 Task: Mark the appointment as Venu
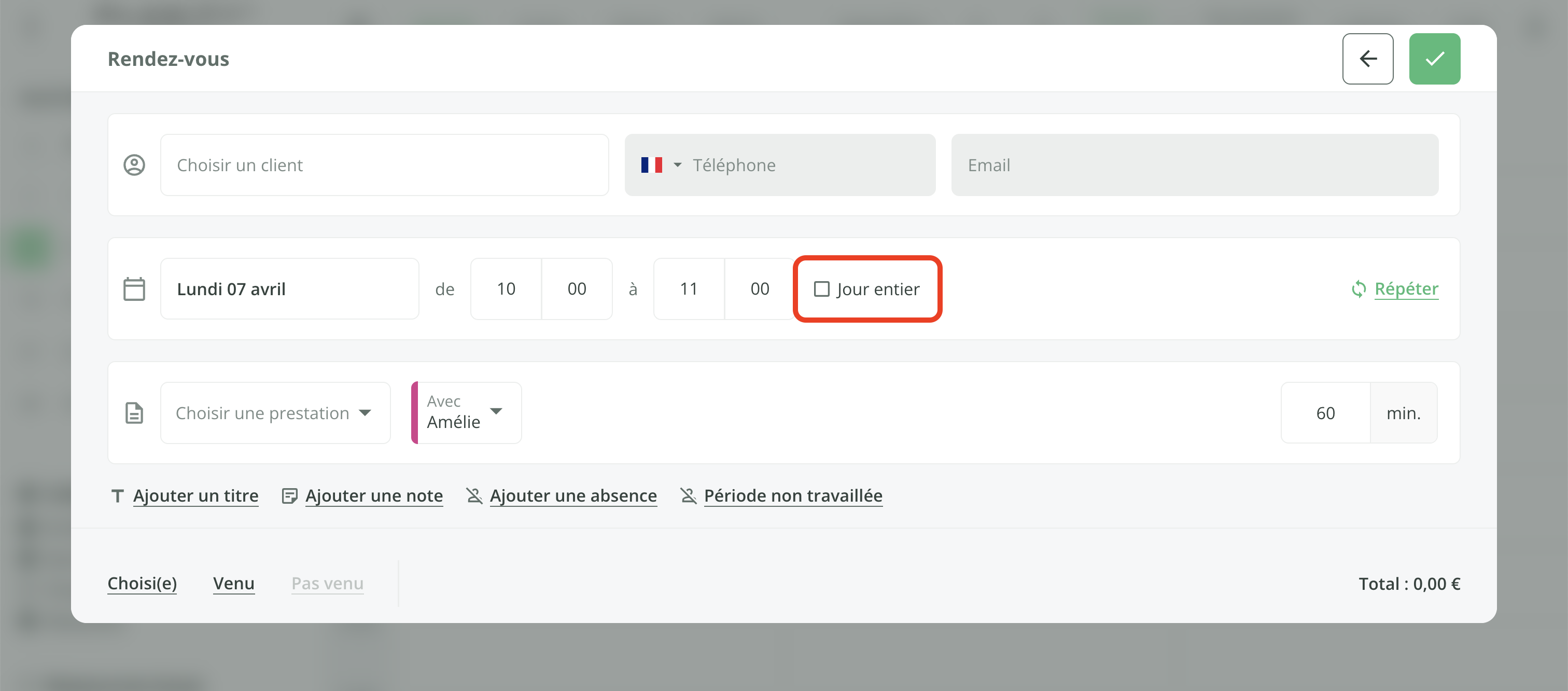234,583
